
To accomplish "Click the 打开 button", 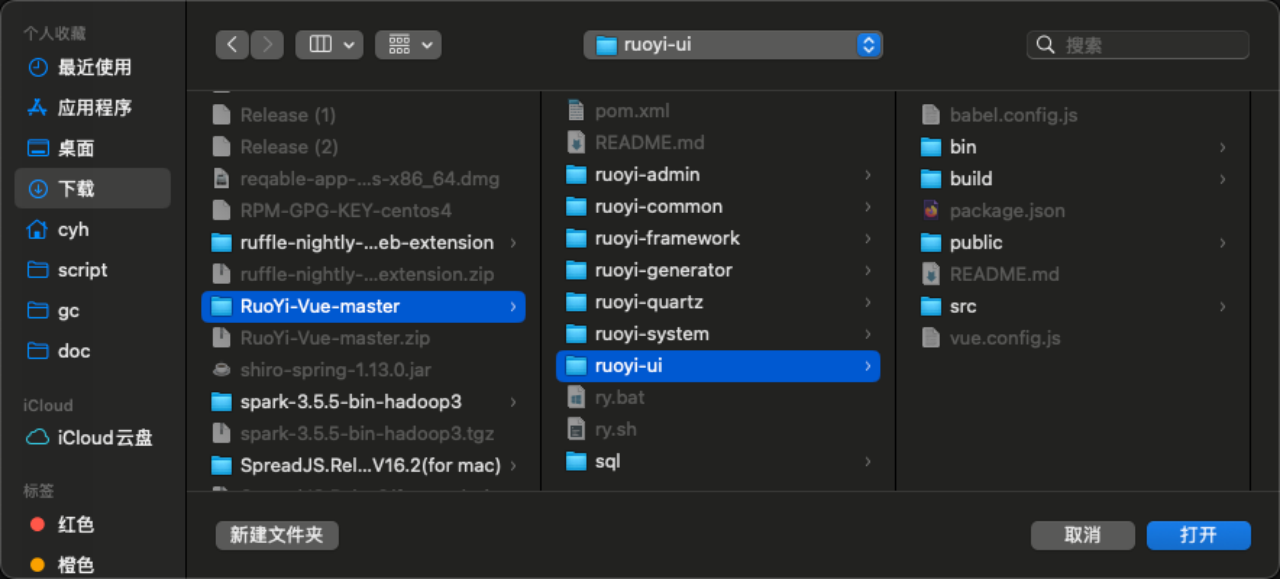I will pos(1198,535).
